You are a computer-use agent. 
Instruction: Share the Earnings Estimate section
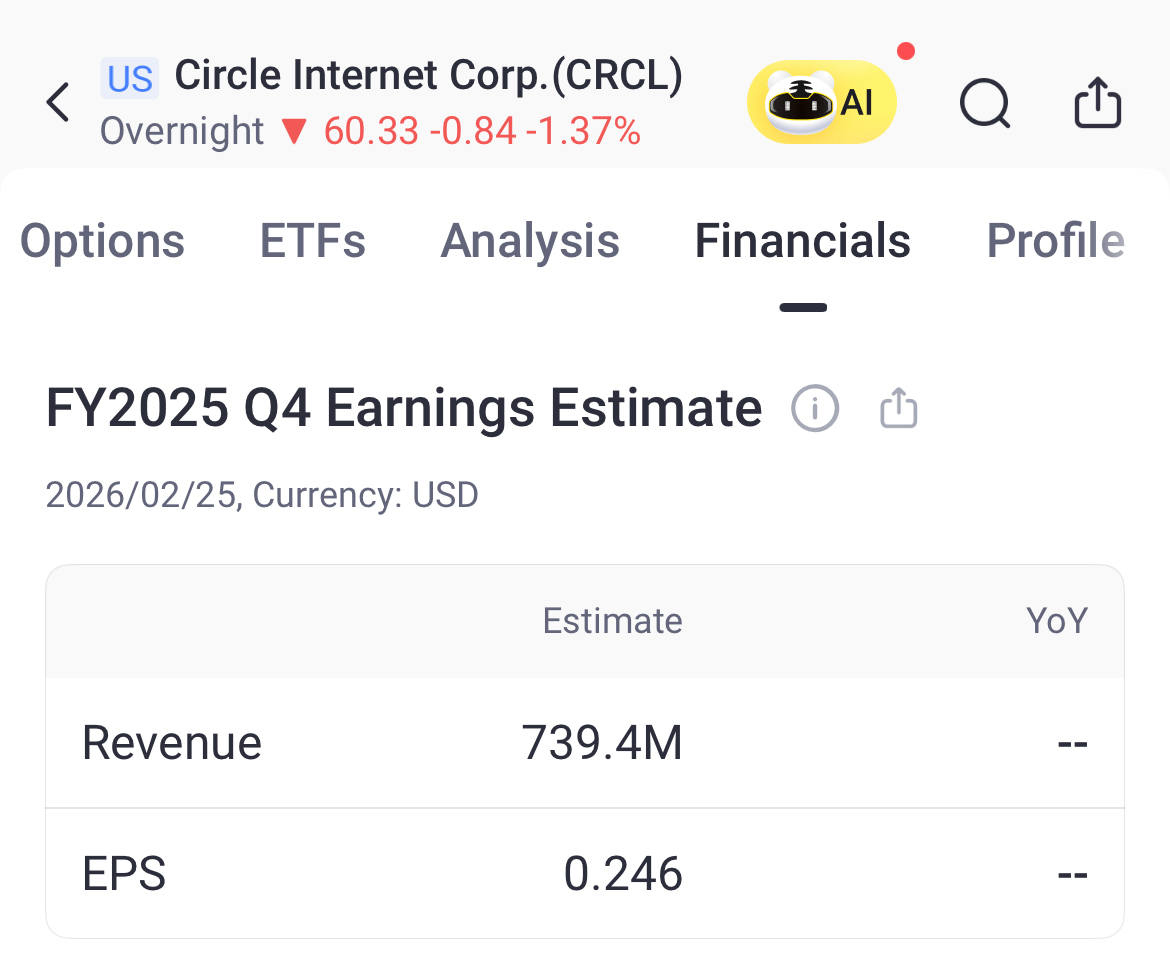[x=898, y=409]
